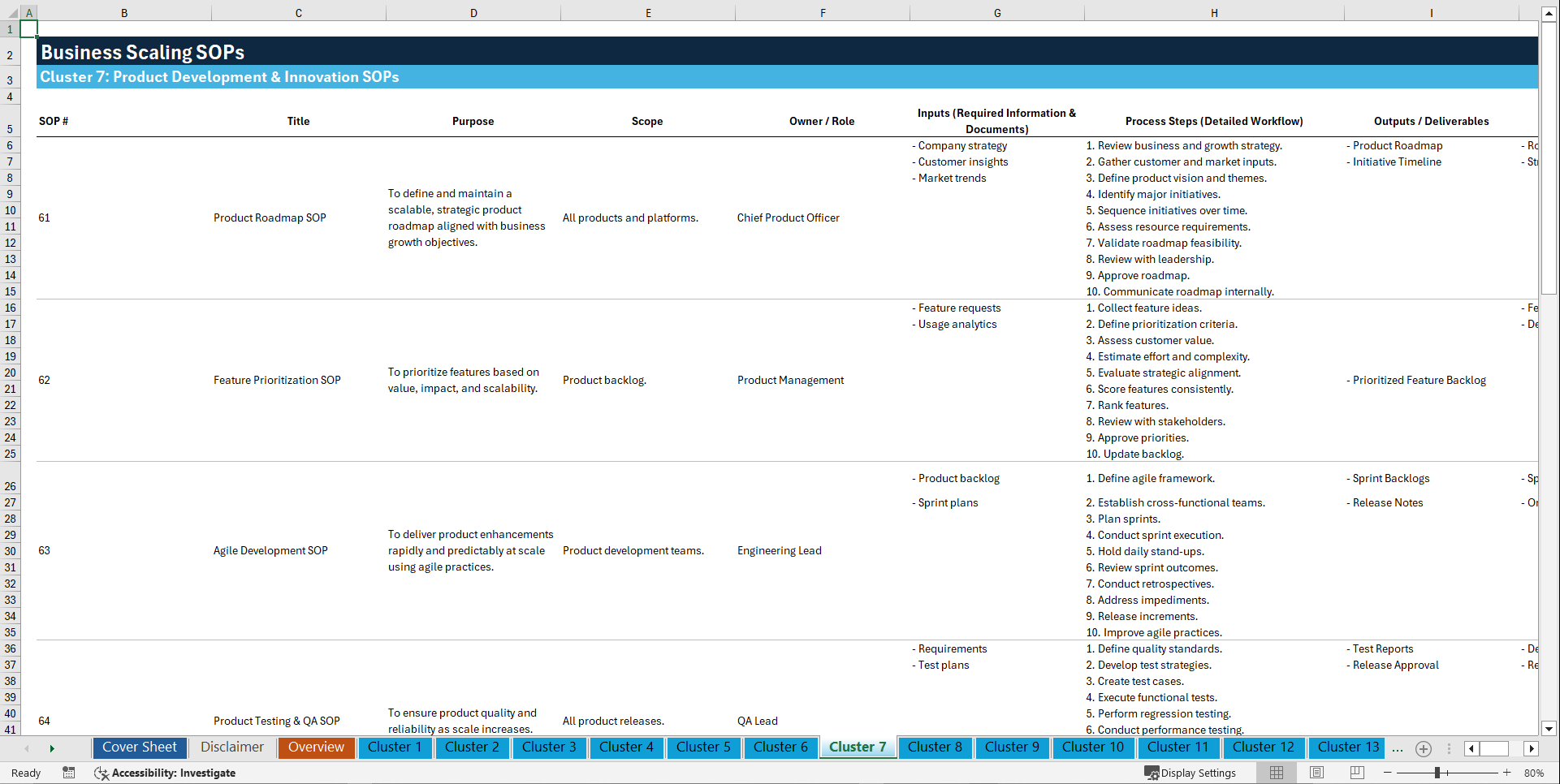Open Page Break Preview
Image resolution: width=1560 pixels, height=784 pixels.
(x=1357, y=773)
